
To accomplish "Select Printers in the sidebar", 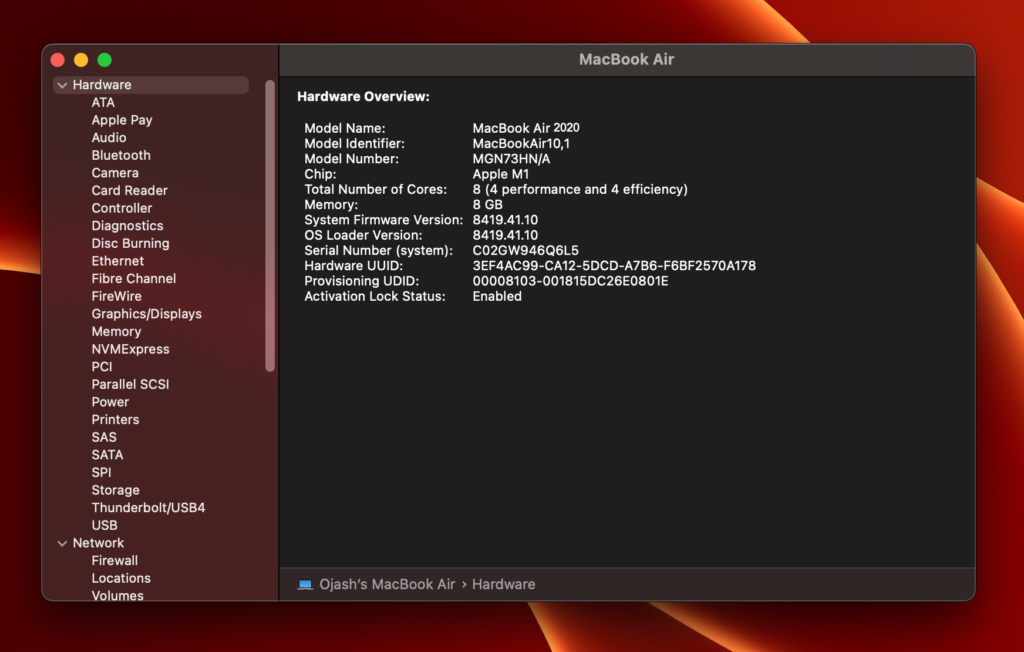I will click(115, 420).
